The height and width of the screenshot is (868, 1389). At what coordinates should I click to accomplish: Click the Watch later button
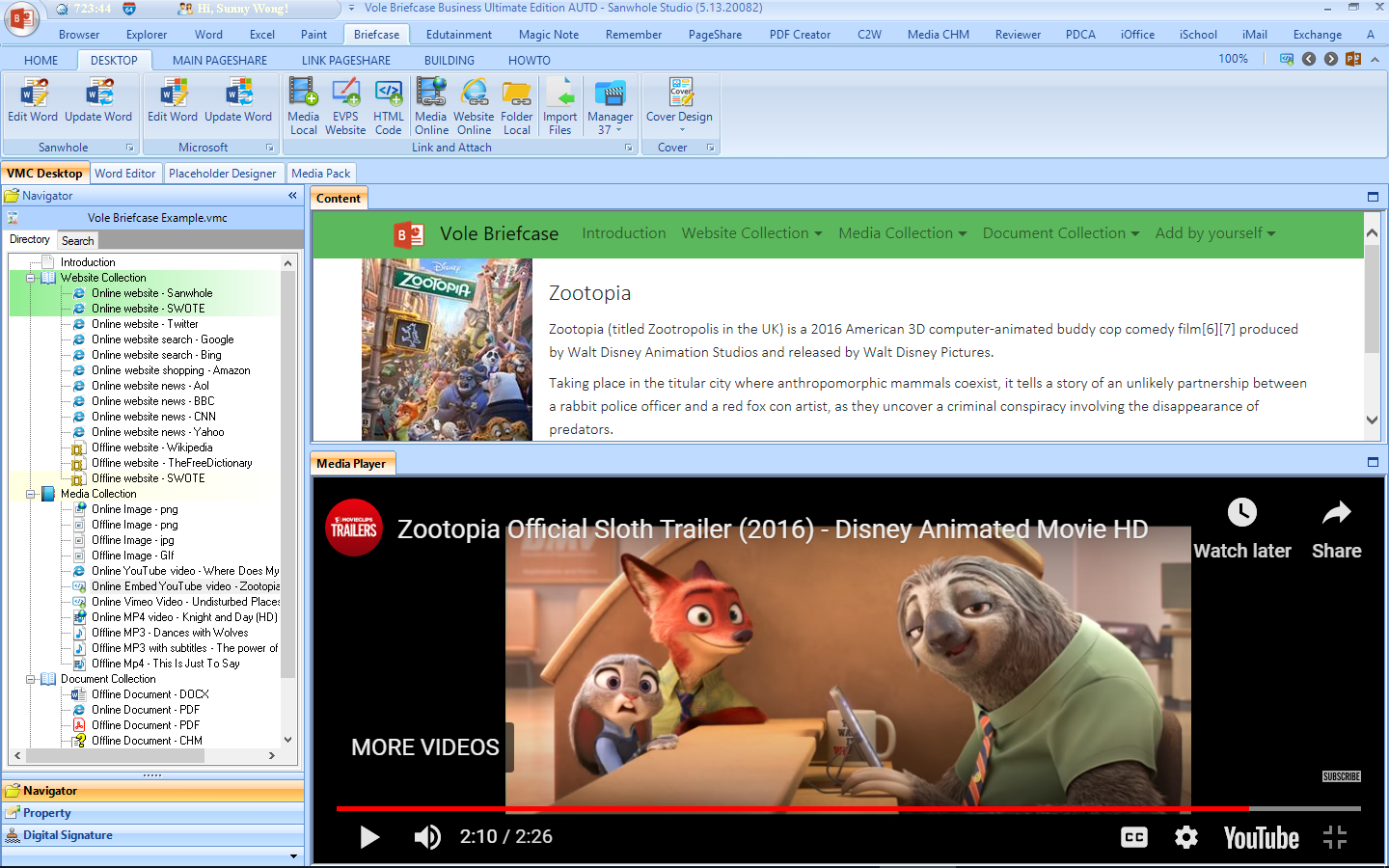(1241, 529)
